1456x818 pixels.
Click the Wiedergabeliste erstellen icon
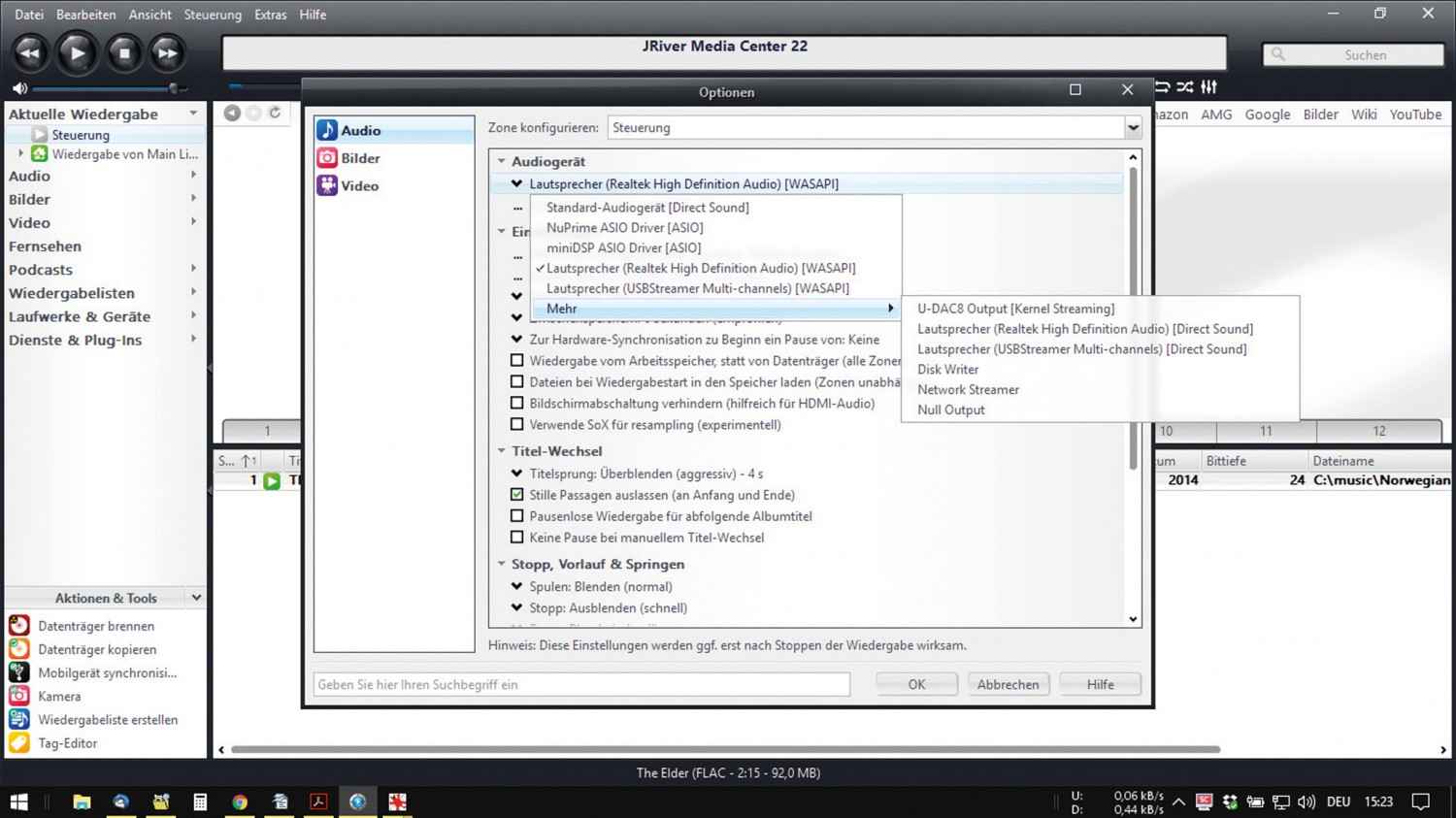pyautogui.click(x=19, y=719)
